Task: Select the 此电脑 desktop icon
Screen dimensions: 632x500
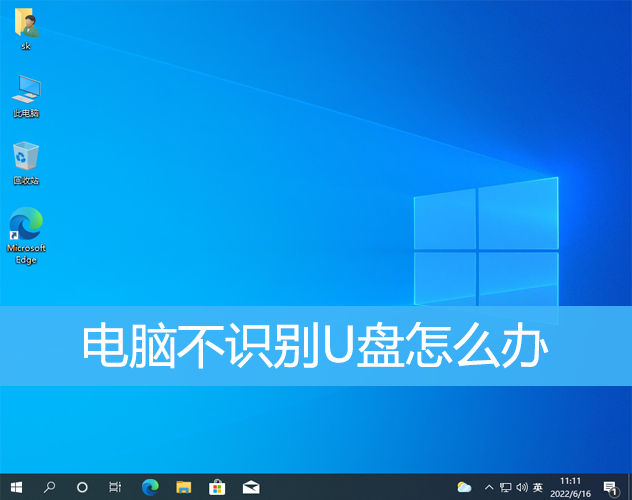Action: coord(26,96)
